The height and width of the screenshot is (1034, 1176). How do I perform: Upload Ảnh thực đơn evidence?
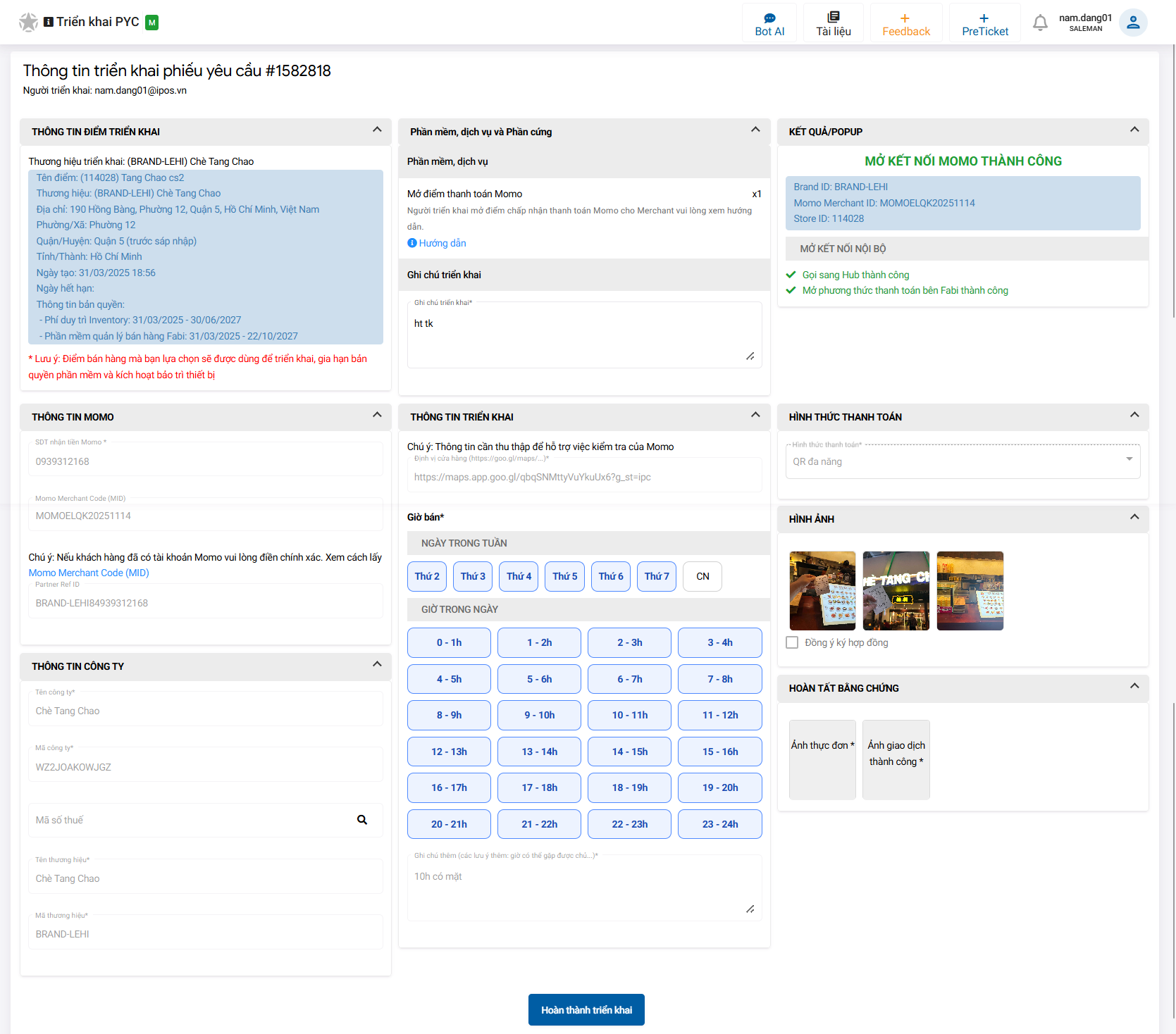pyautogui.click(x=822, y=760)
